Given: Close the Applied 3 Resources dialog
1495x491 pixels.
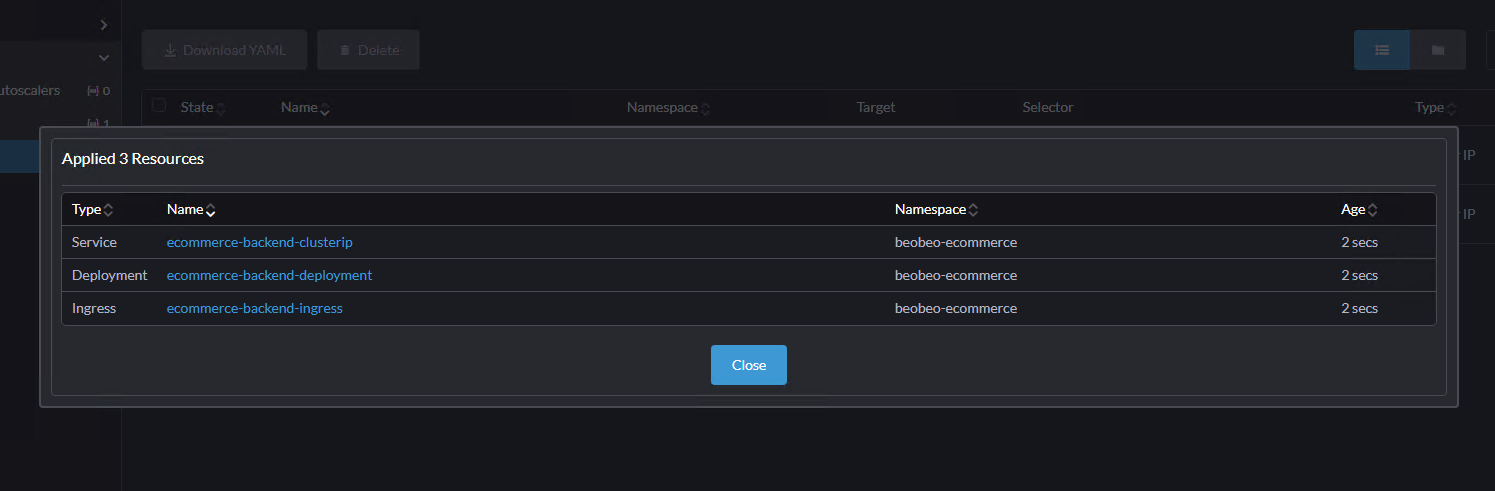Looking at the screenshot, I should pos(748,365).
